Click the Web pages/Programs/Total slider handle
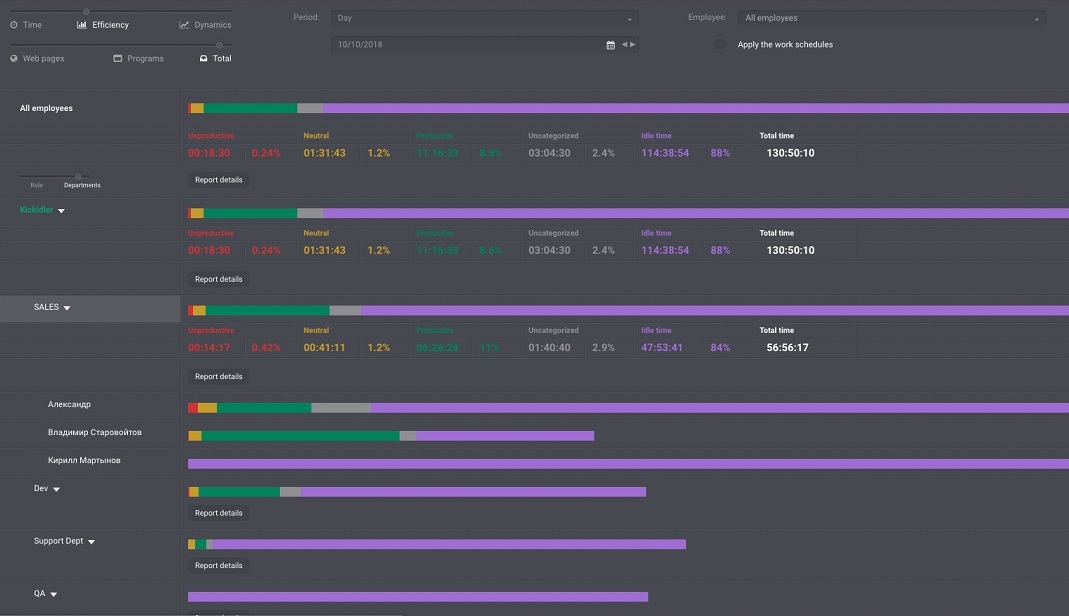This screenshot has width=1069, height=616. 220,46
